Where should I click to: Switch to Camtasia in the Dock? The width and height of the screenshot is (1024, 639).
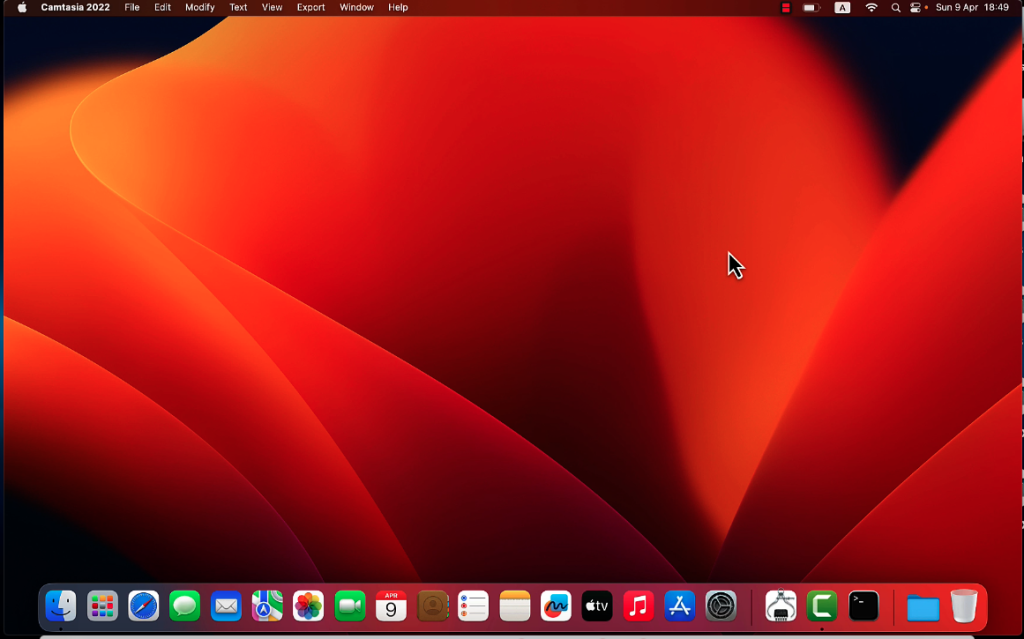pyautogui.click(x=822, y=606)
